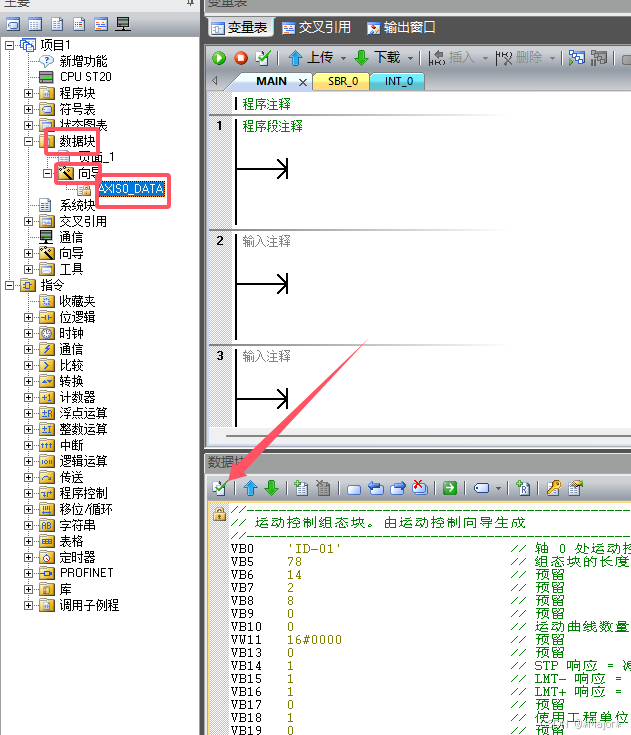
Task: Click the green RUN button
Action: (219, 58)
